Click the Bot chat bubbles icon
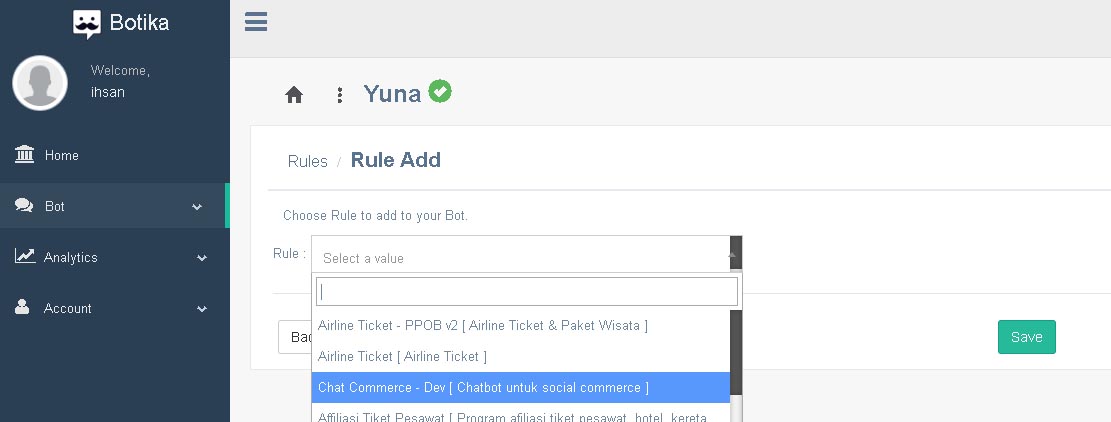 (24, 206)
